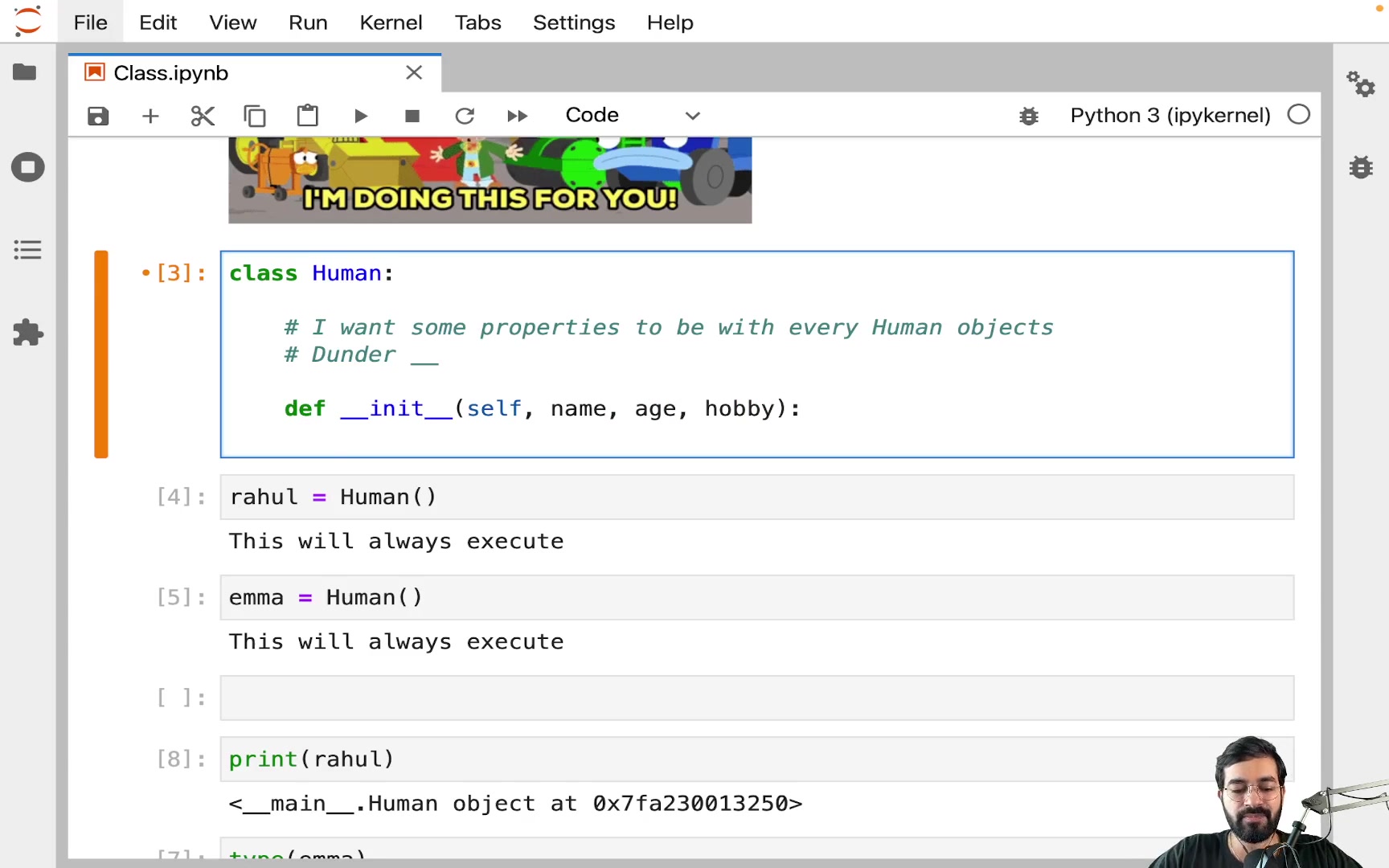The height and width of the screenshot is (868, 1389).
Task: Open Running Terminals and Kernels panel
Action: click(x=27, y=167)
